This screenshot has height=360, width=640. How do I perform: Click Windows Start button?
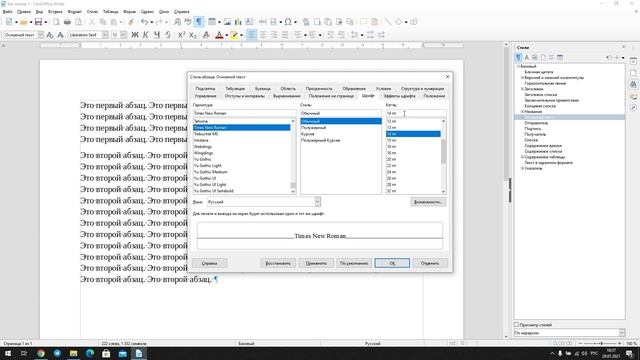coord(8,353)
